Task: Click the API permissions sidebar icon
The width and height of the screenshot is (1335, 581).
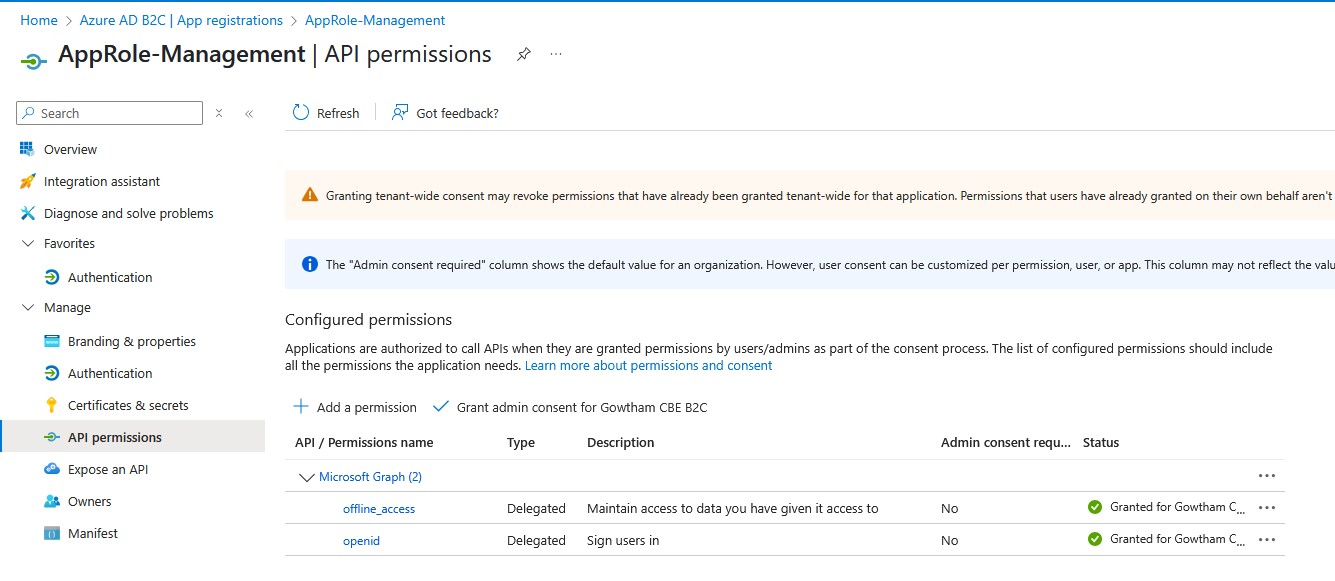Action: click(x=52, y=437)
